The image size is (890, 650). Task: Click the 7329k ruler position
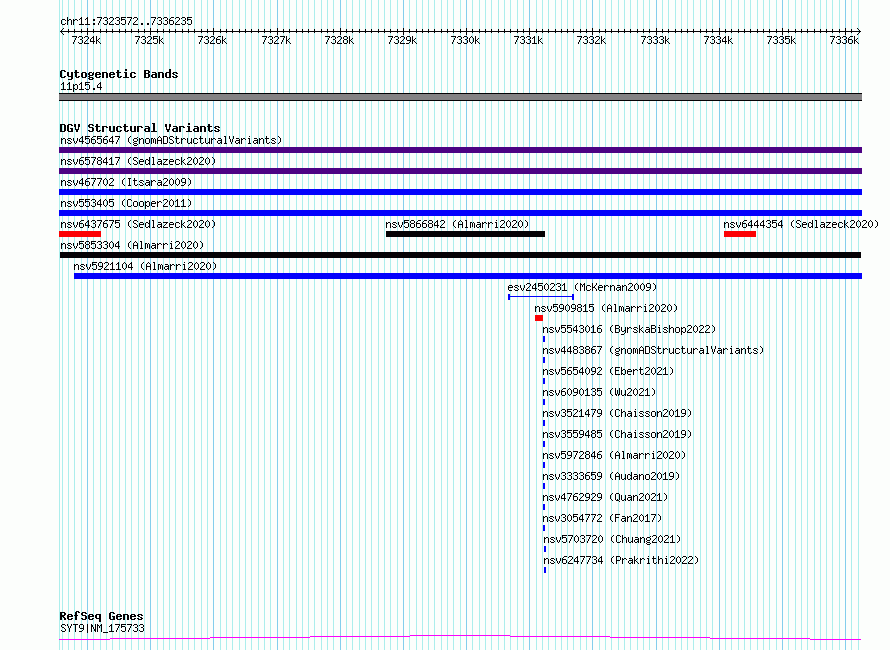(x=402, y=40)
